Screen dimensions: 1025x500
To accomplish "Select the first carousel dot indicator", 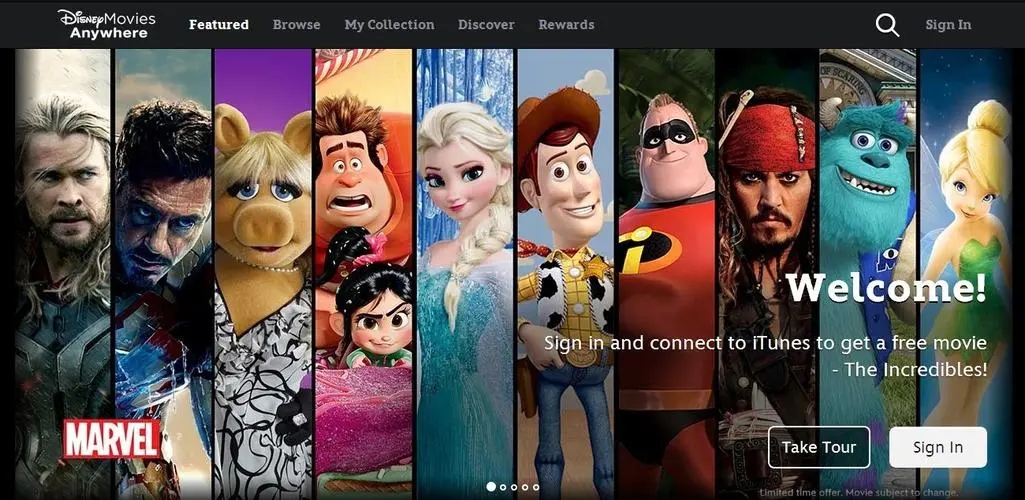I will [491, 487].
